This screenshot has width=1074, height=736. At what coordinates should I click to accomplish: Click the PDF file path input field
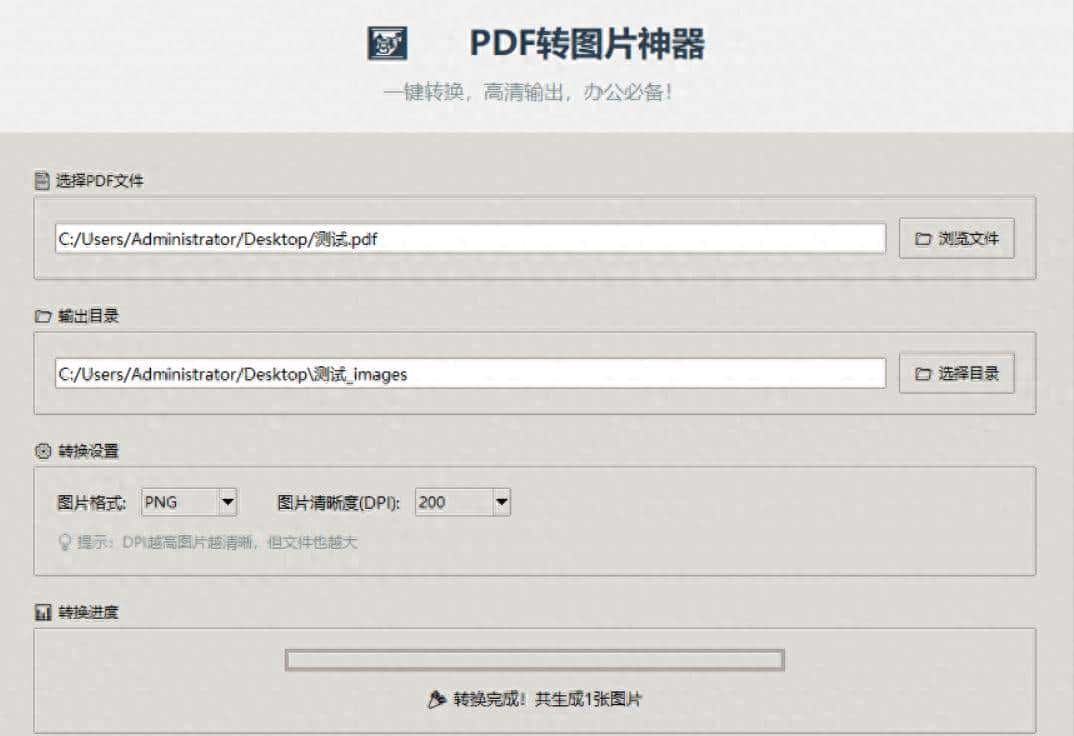471,239
